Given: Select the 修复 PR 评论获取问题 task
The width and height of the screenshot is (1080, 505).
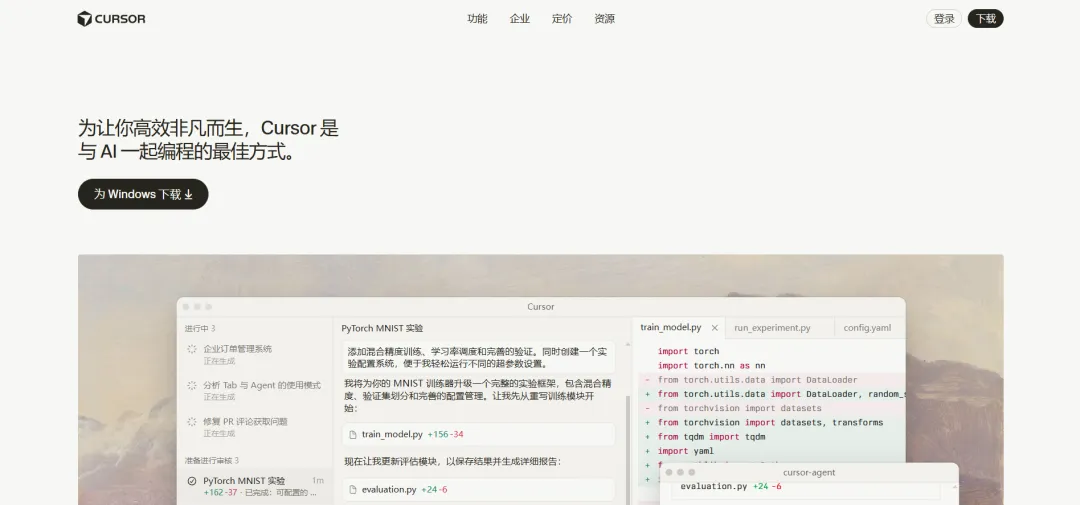Looking at the screenshot, I should coord(255,427).
